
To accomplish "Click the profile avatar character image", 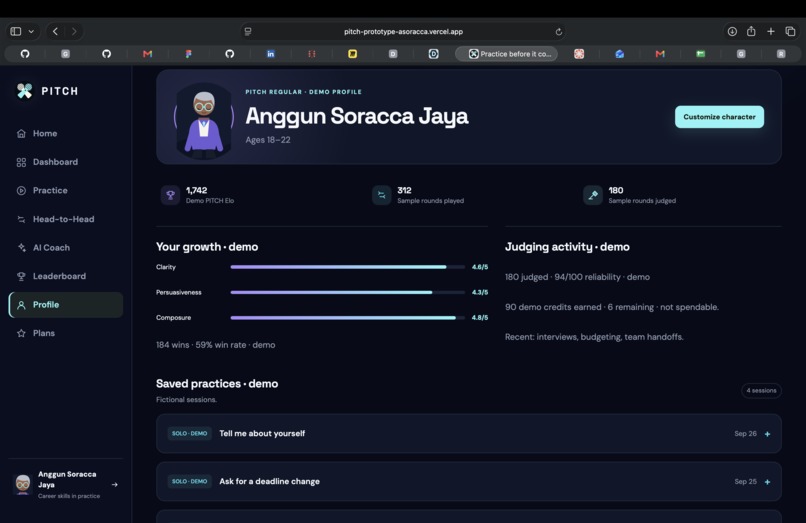I will [x=204, y=120].
